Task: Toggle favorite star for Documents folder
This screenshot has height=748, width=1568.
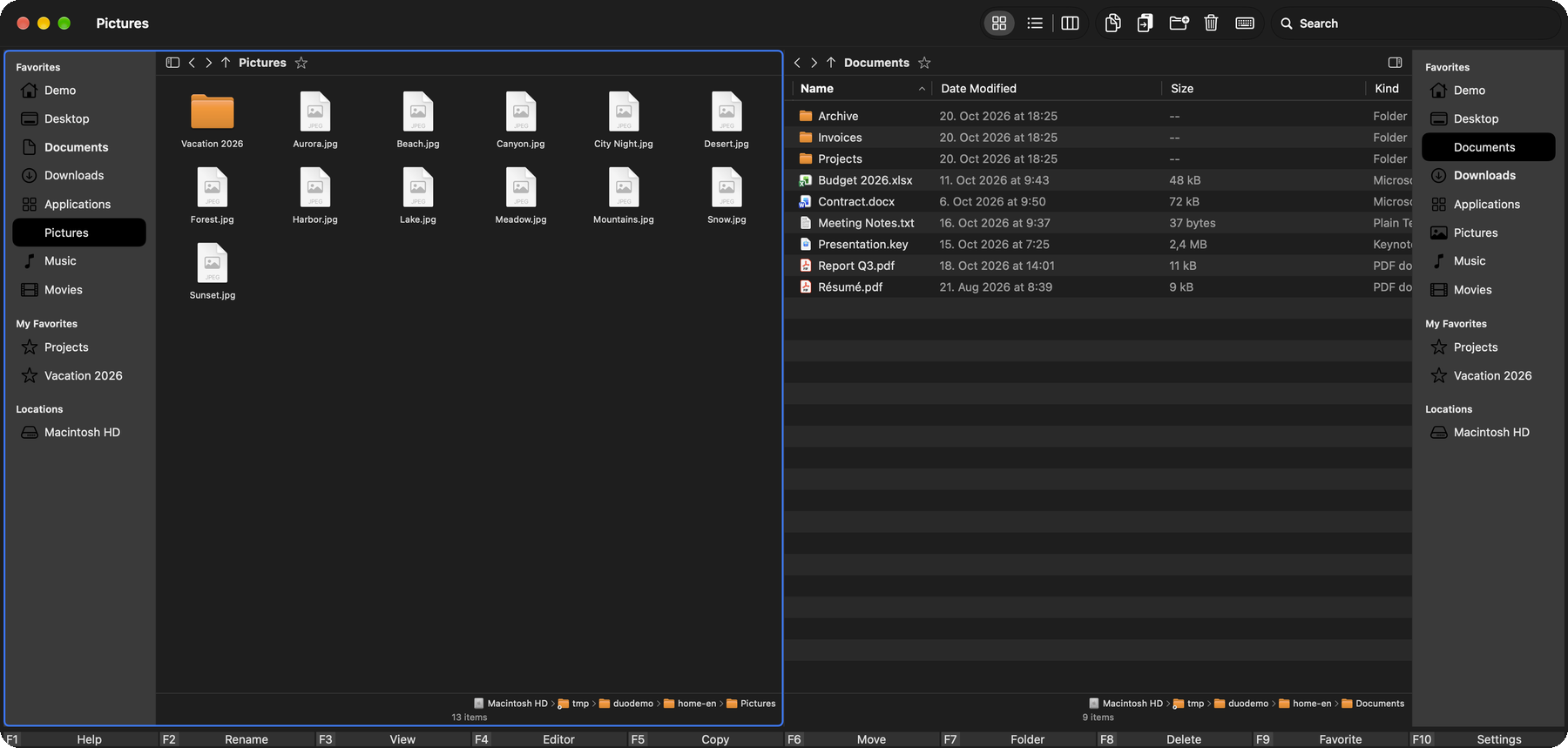Action: [x=924, y=63]
